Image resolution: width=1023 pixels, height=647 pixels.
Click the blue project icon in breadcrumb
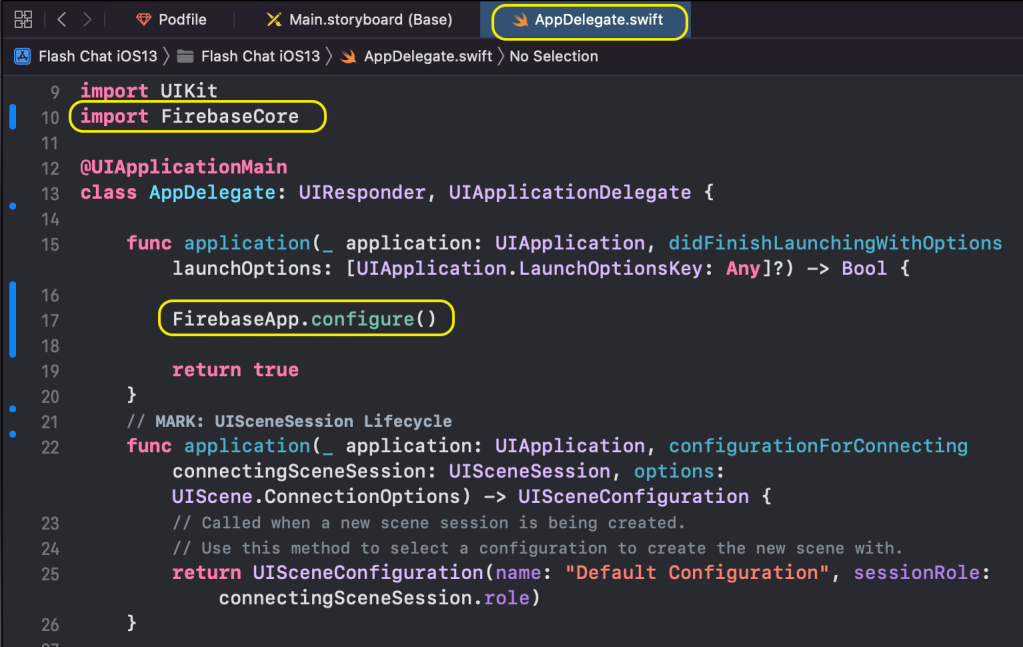click(x=23, y=56)
